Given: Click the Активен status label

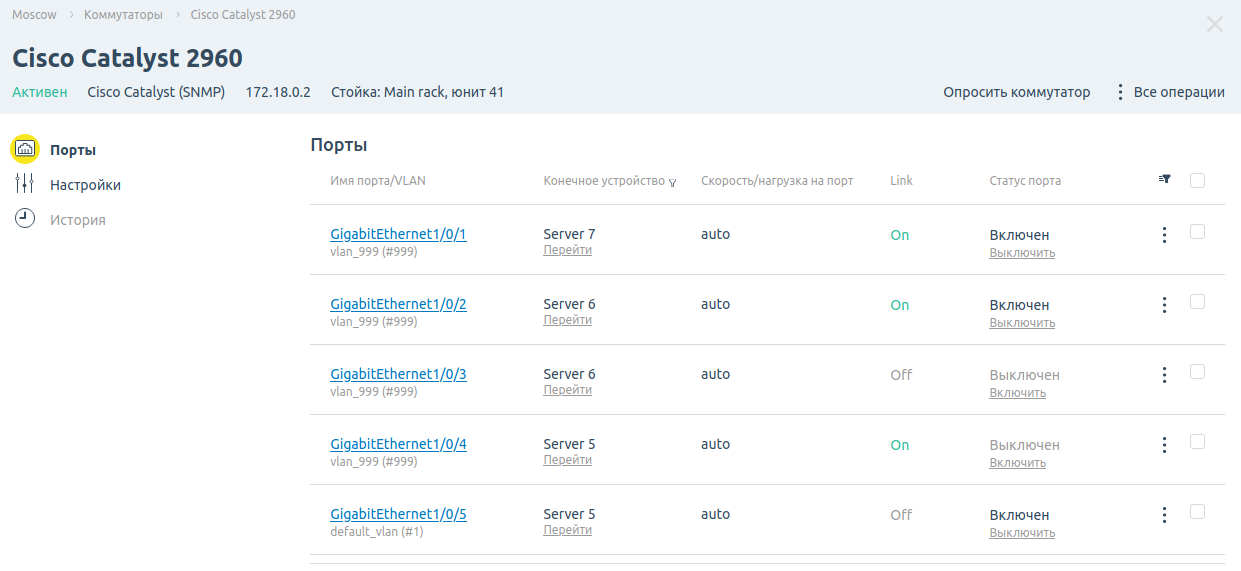Looking at the screenshot, I should click(x=40, y=92).
